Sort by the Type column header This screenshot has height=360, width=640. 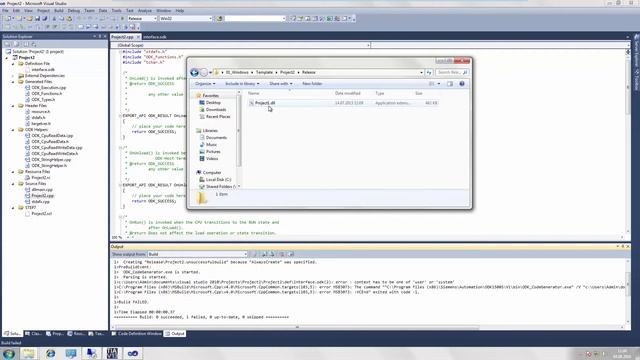point(380,93)
